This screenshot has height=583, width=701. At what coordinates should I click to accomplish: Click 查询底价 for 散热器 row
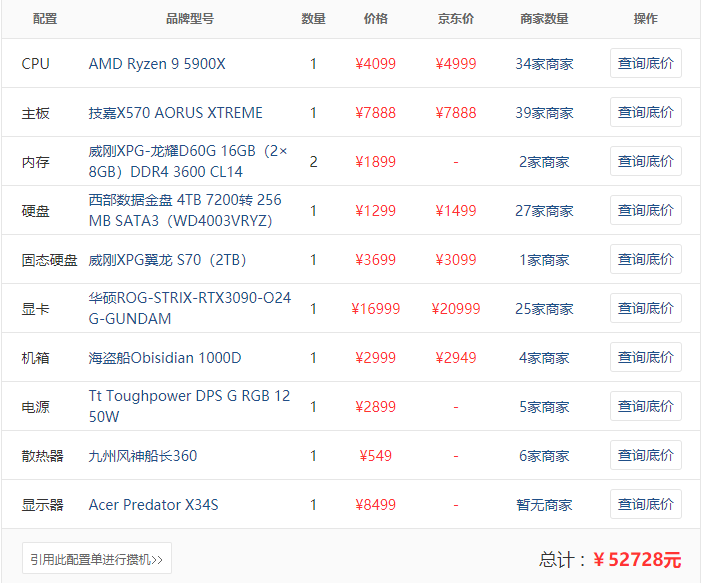click(x=645, y=456)
